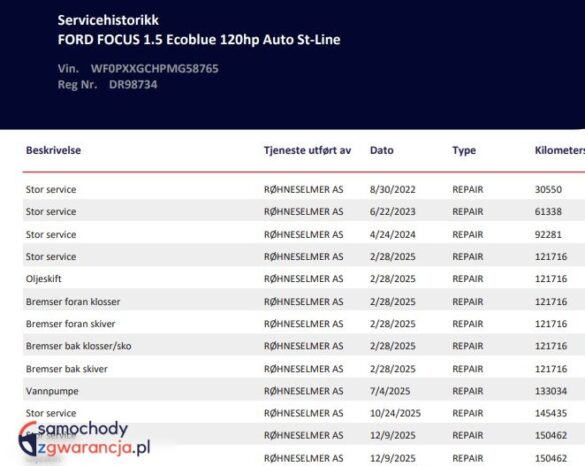Click the Tjeneste utført av column header
The image size is (585, 466).
(x=307, y=150)
